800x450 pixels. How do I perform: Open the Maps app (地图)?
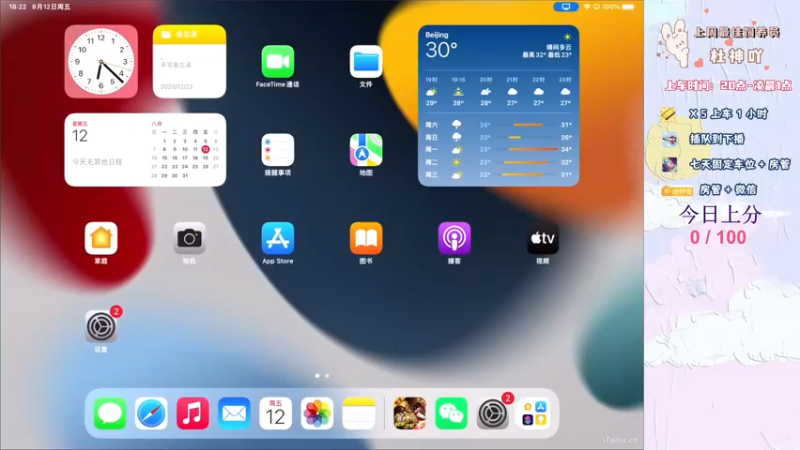click(366, 150)
